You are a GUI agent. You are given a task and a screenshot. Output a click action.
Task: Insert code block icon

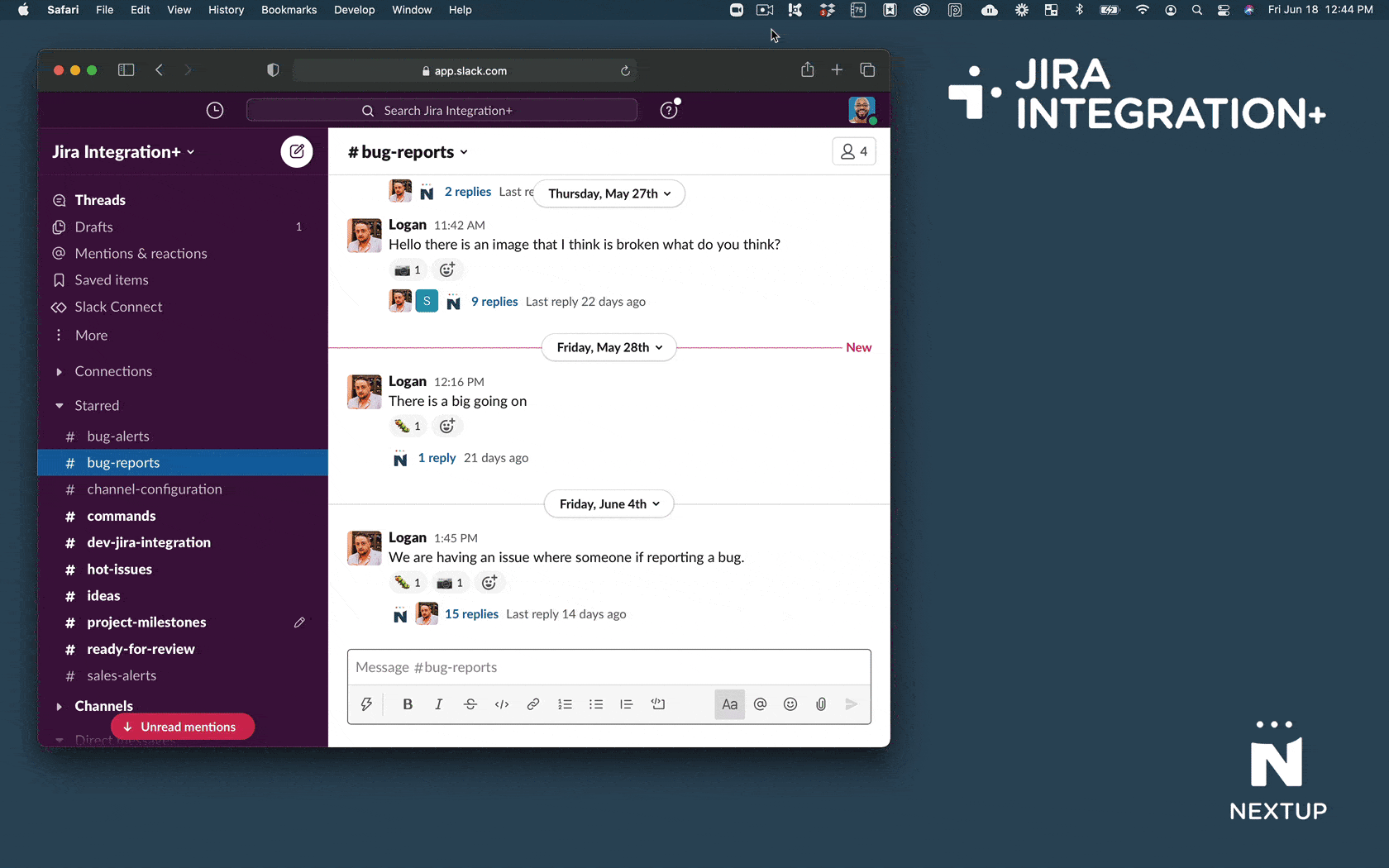(658, 704)
